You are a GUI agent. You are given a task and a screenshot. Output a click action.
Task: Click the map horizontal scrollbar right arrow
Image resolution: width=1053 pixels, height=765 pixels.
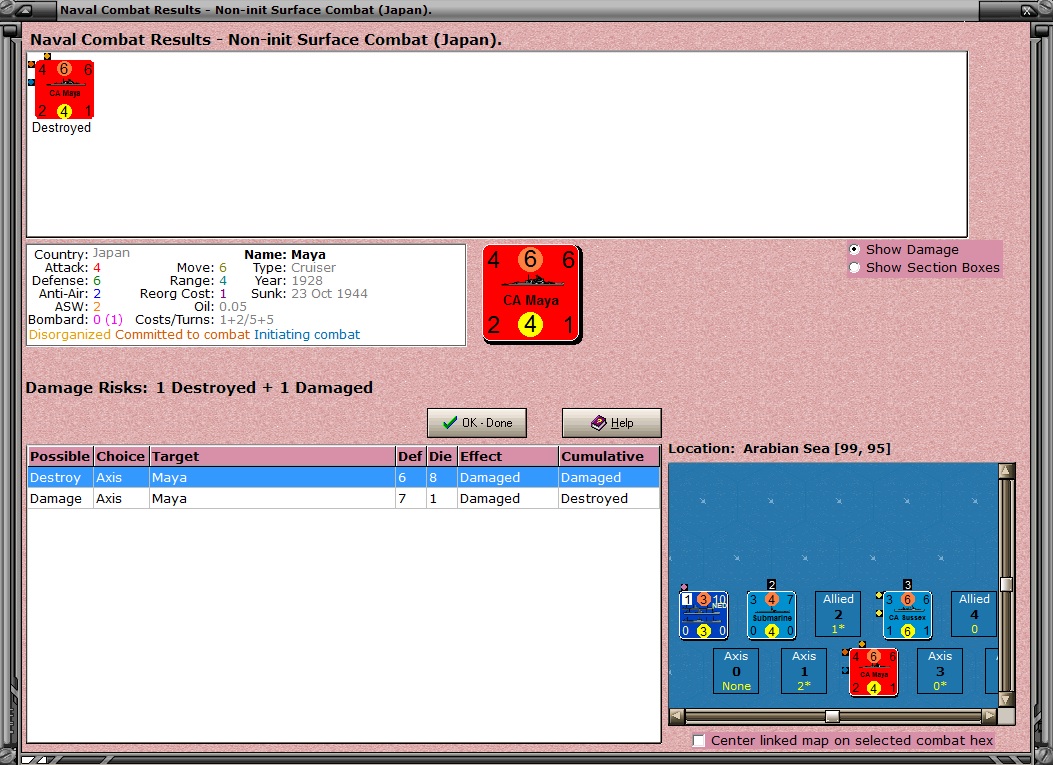coord(989,716)
